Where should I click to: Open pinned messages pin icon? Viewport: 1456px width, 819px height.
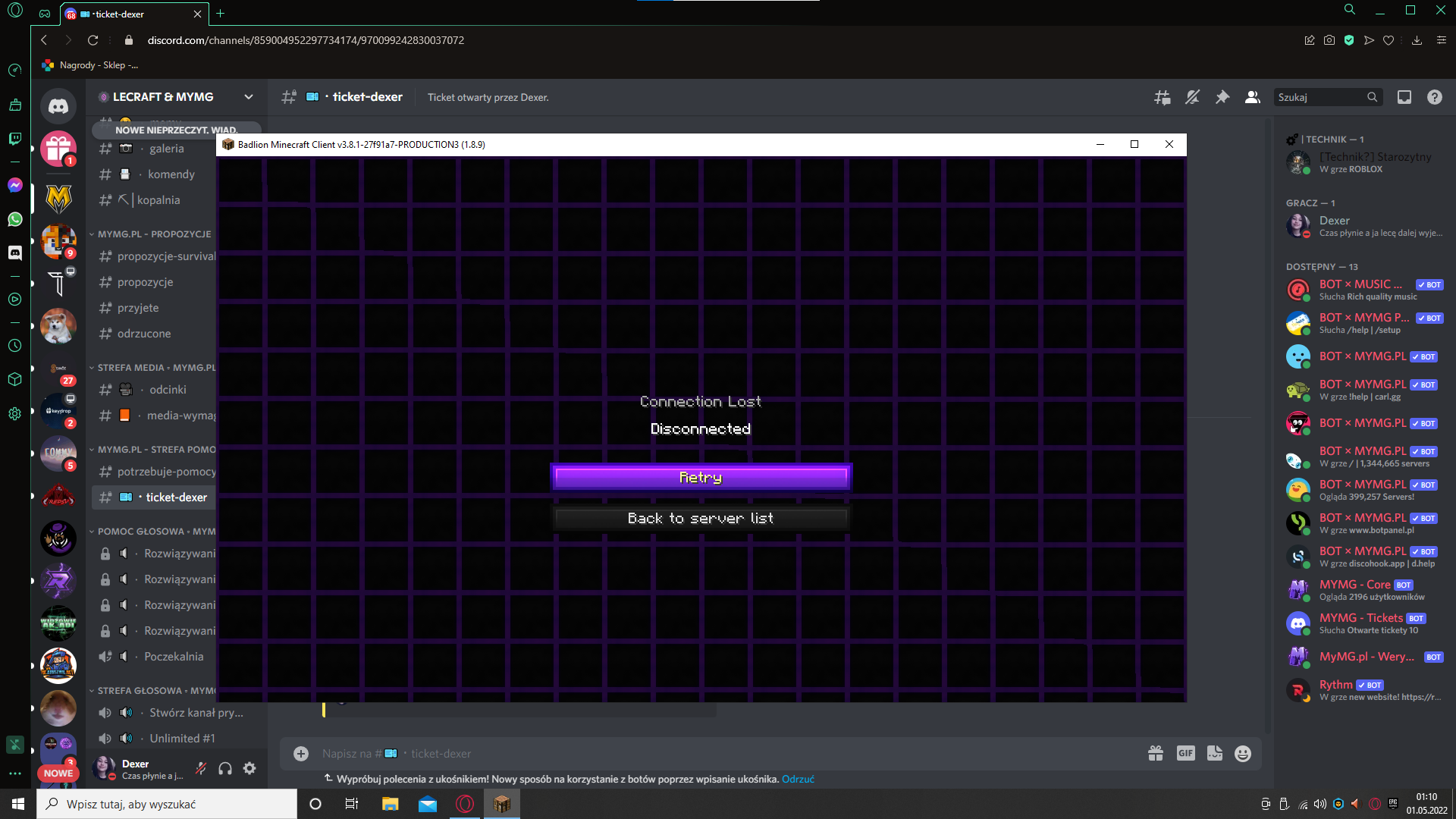click(x=1222, y=97)
